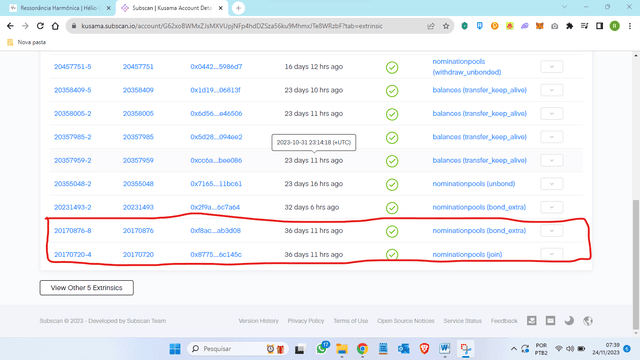
Task: Open block 20355048 link
Action: 138,184
